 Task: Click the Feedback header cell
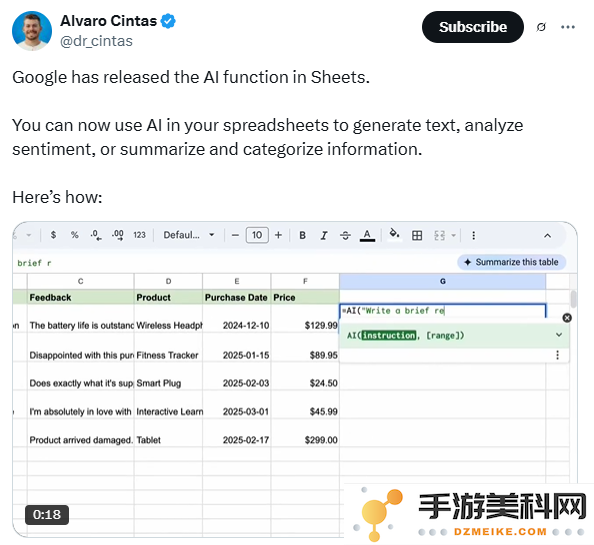[80, 297]
